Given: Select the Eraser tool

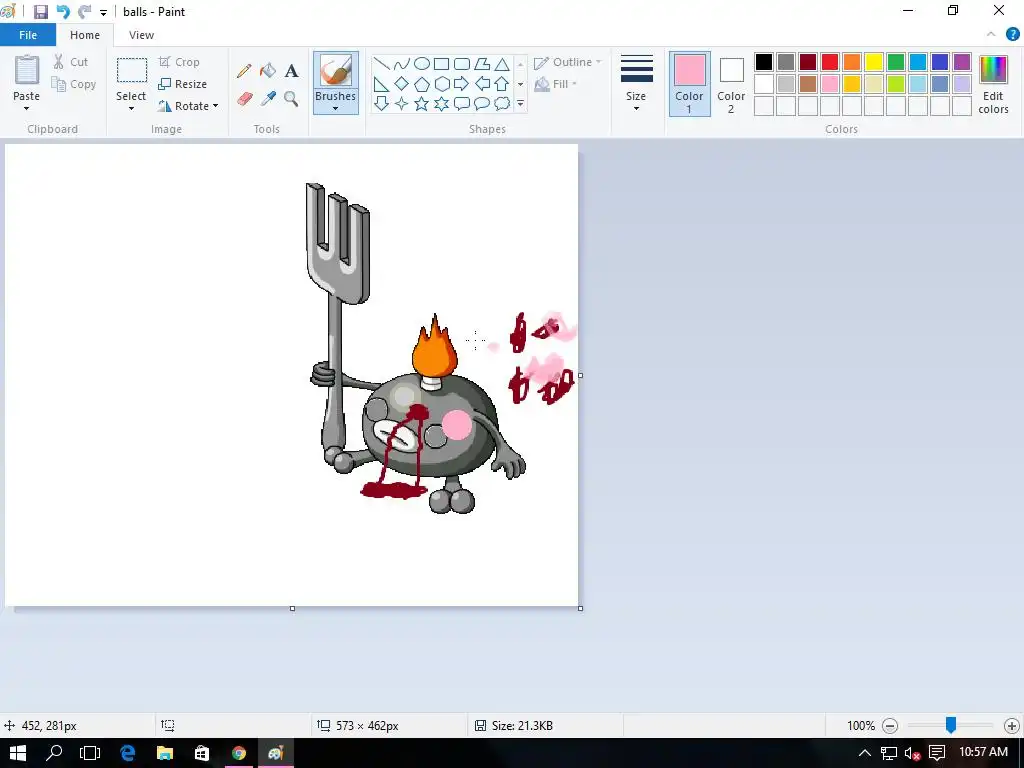Looking at the screenshot, I should [244, 99].
